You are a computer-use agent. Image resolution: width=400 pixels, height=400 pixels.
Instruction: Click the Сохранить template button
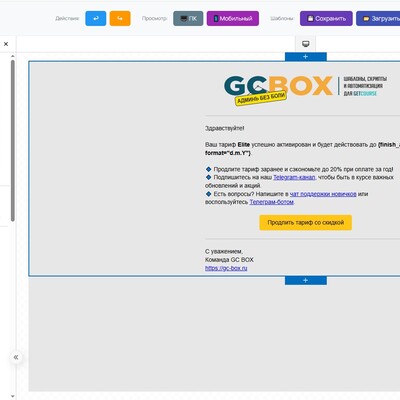[x=326, y=18]
